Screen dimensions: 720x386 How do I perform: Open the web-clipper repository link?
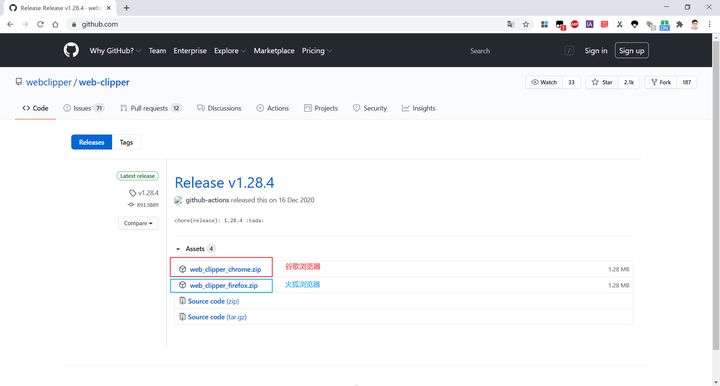click(x=104, y=82)
